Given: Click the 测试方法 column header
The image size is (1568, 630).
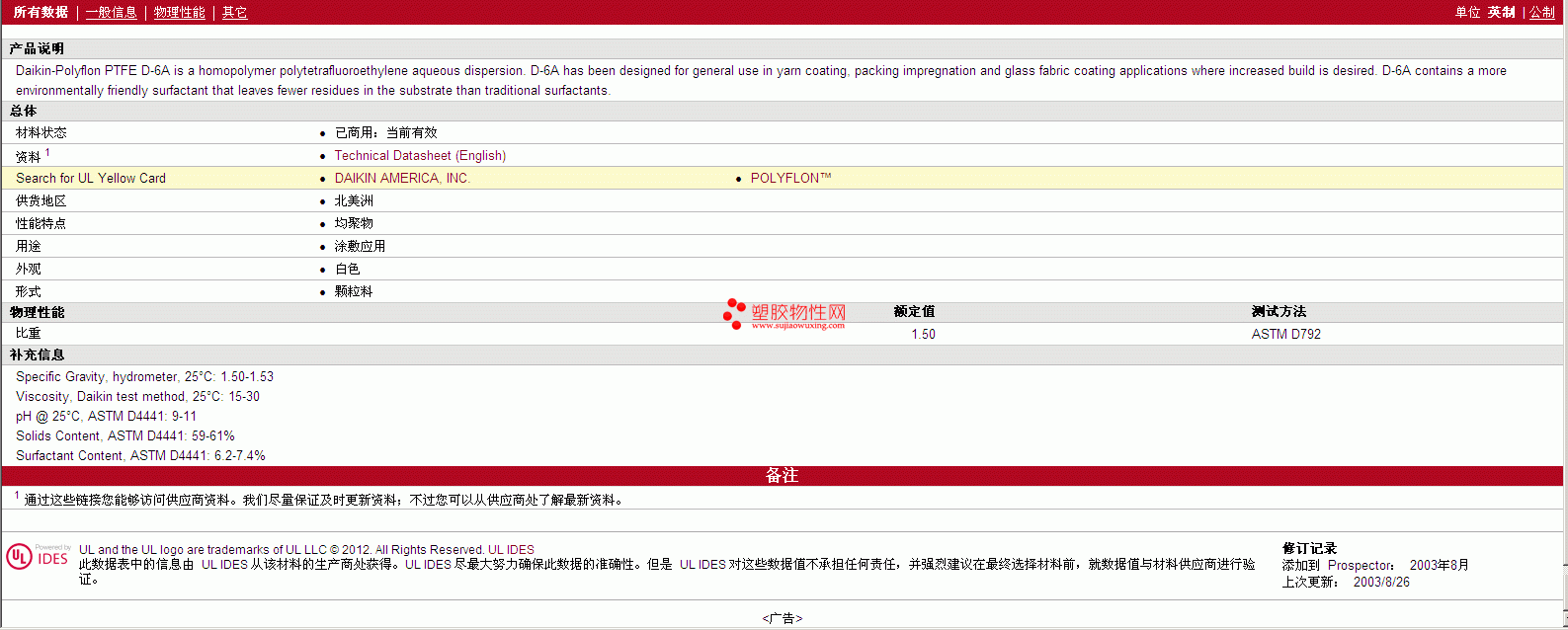Looking at the screenshot, I should [x=1279, y=312].
